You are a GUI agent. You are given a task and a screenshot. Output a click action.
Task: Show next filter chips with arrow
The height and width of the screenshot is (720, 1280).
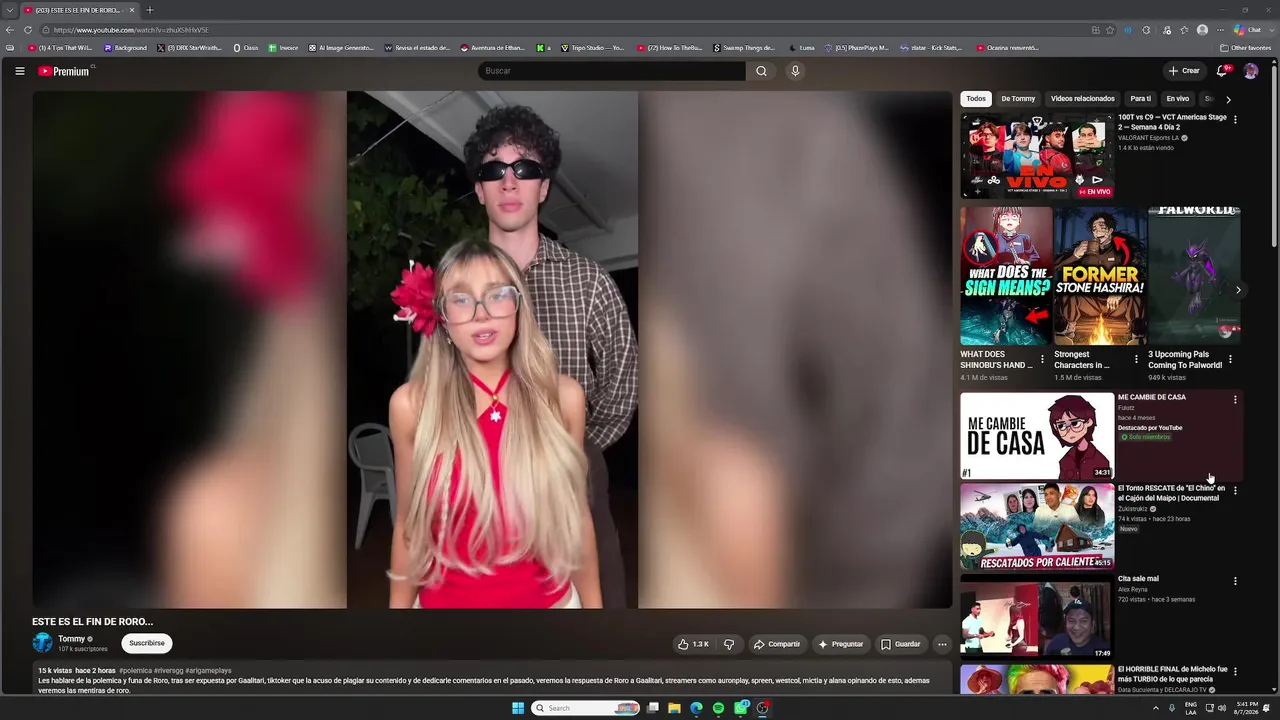point(1228,99)
